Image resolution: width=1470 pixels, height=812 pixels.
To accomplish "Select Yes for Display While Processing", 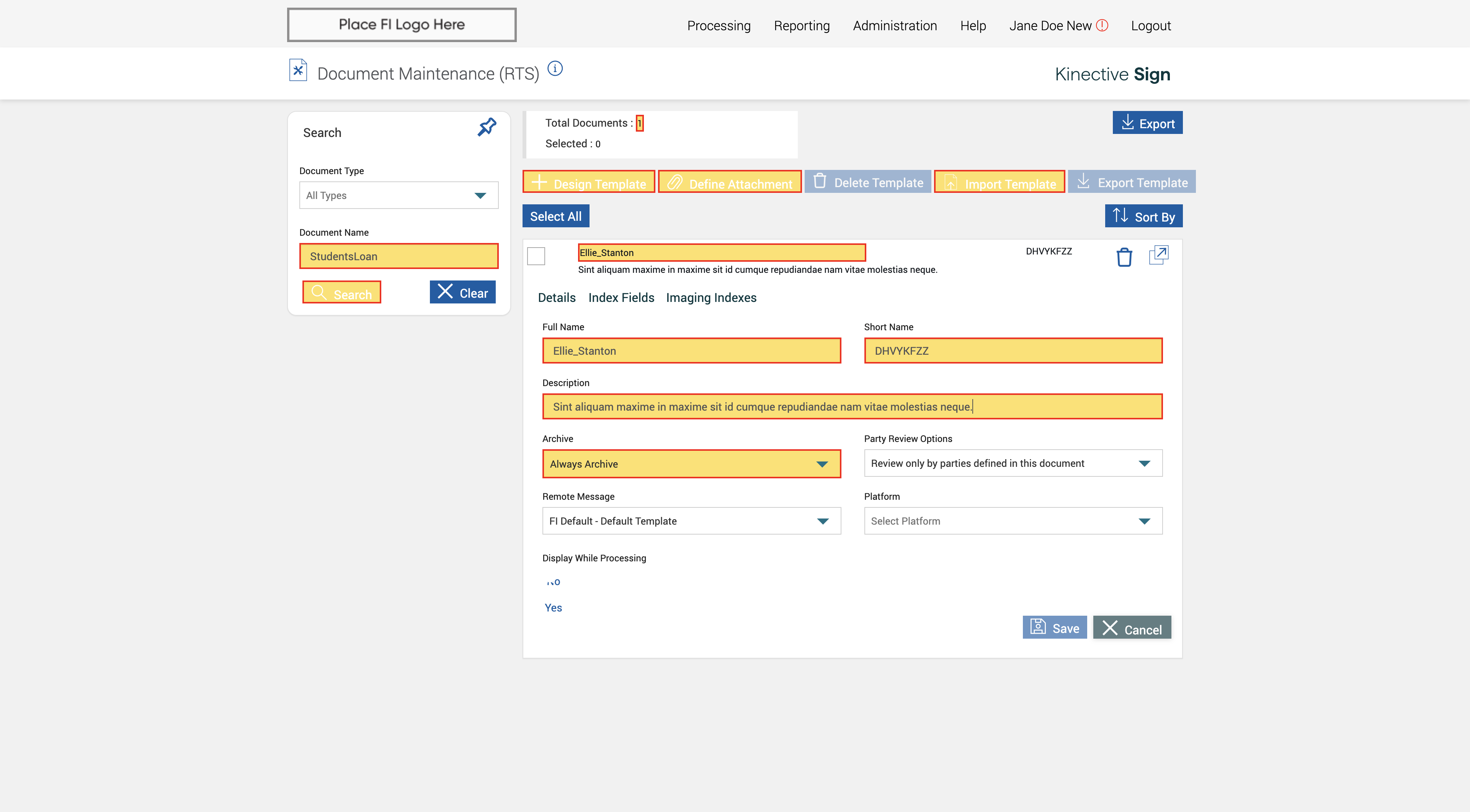I will (x=553, y=608).
